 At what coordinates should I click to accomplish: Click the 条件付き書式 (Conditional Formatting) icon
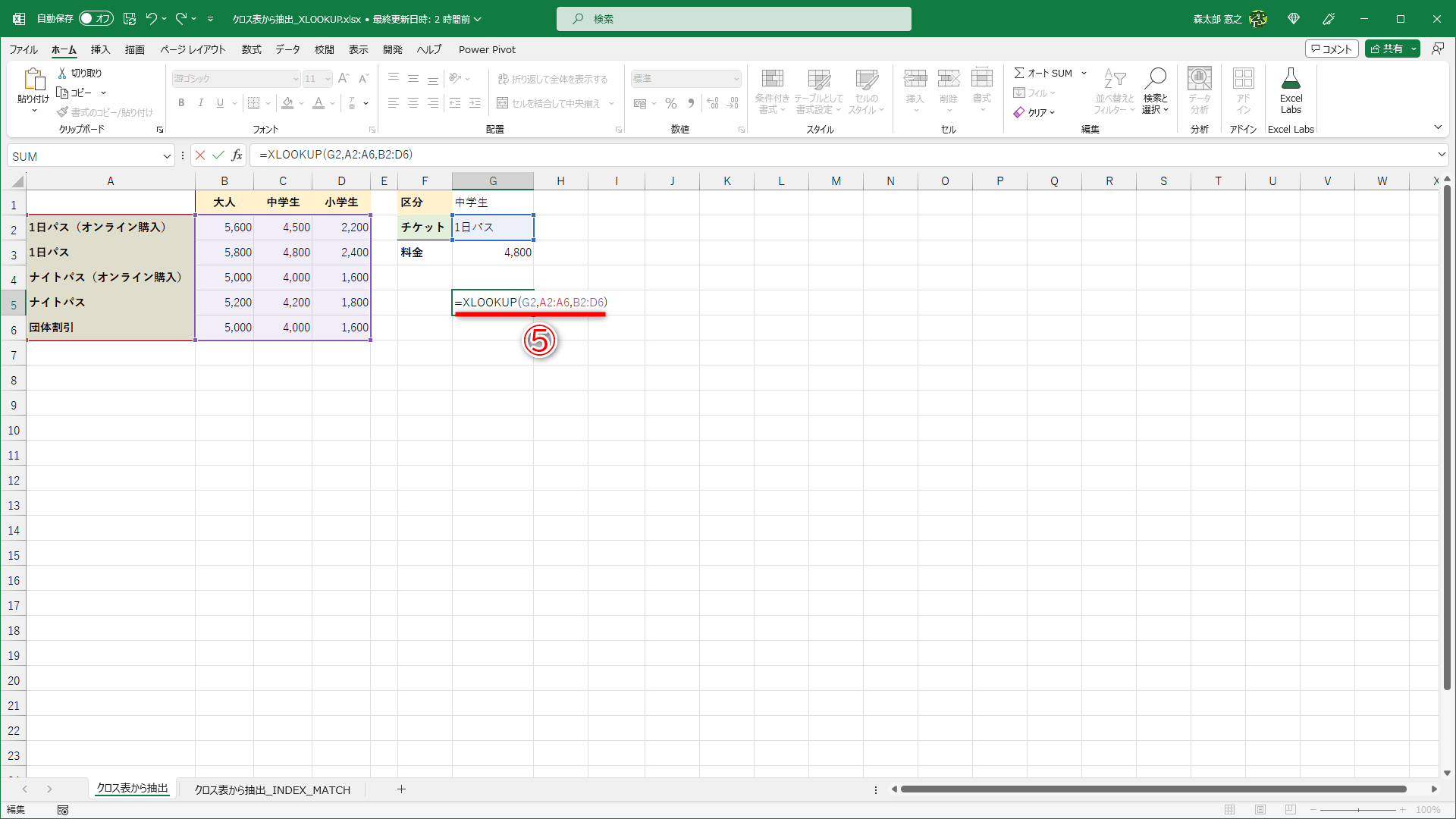coord(772,89)
